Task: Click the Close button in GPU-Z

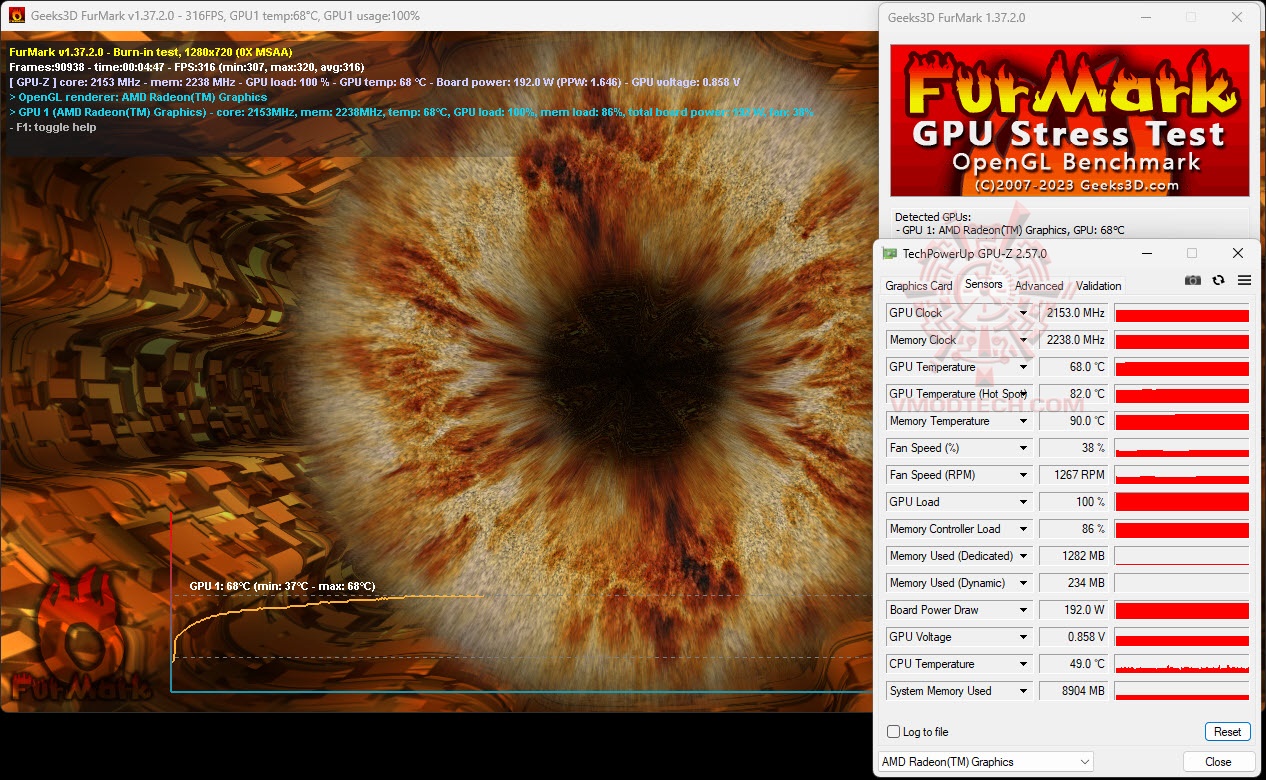Action: tap(1218, 762)
